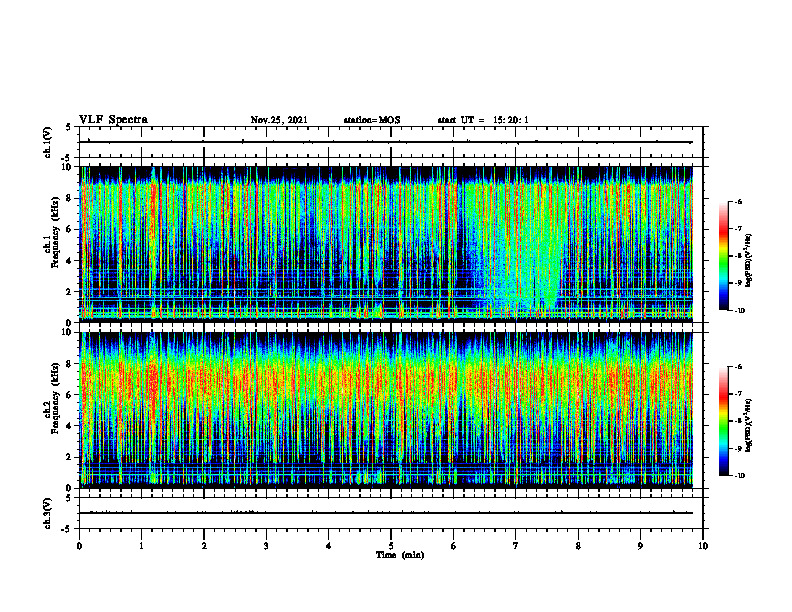Image resolution: width=792 pixels, height=612 pixels.
Task: Select the "start UT = 15:20: 1" text
Action: coord(483,120)
